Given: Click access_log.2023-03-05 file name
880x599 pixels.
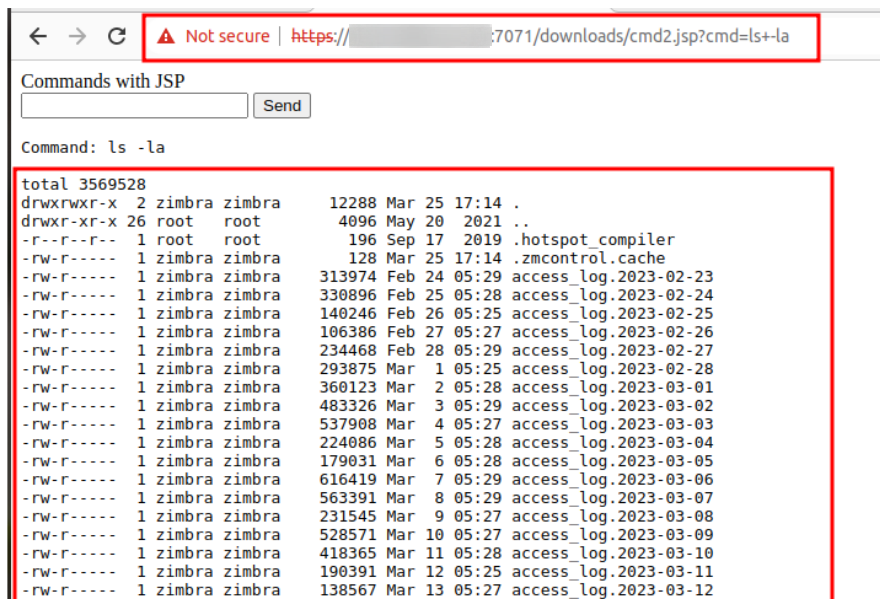Looking at the screenshot, I should 612,461.
